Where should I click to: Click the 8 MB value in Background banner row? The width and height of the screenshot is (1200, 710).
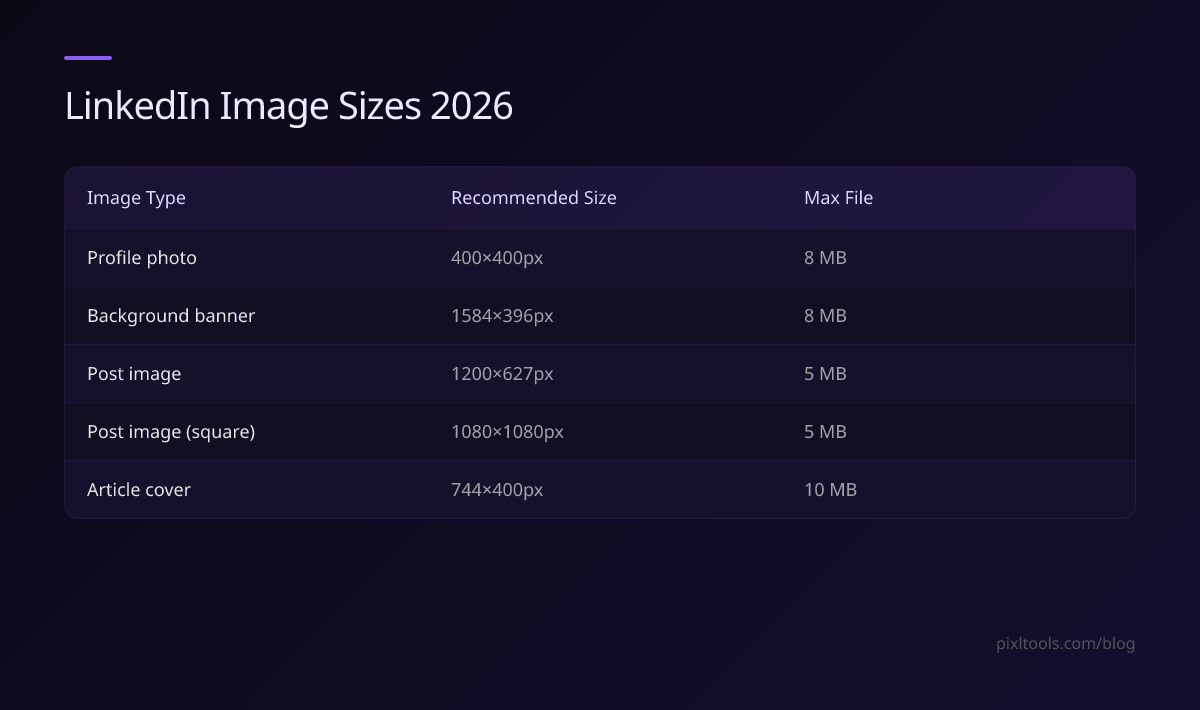(825, 316)
